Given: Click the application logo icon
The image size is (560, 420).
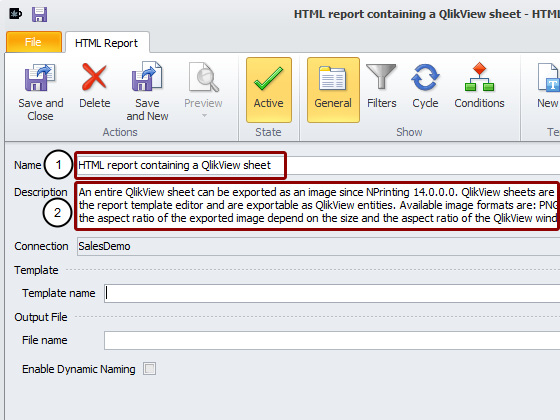Looking at the screenshot, I should (15, 14).
